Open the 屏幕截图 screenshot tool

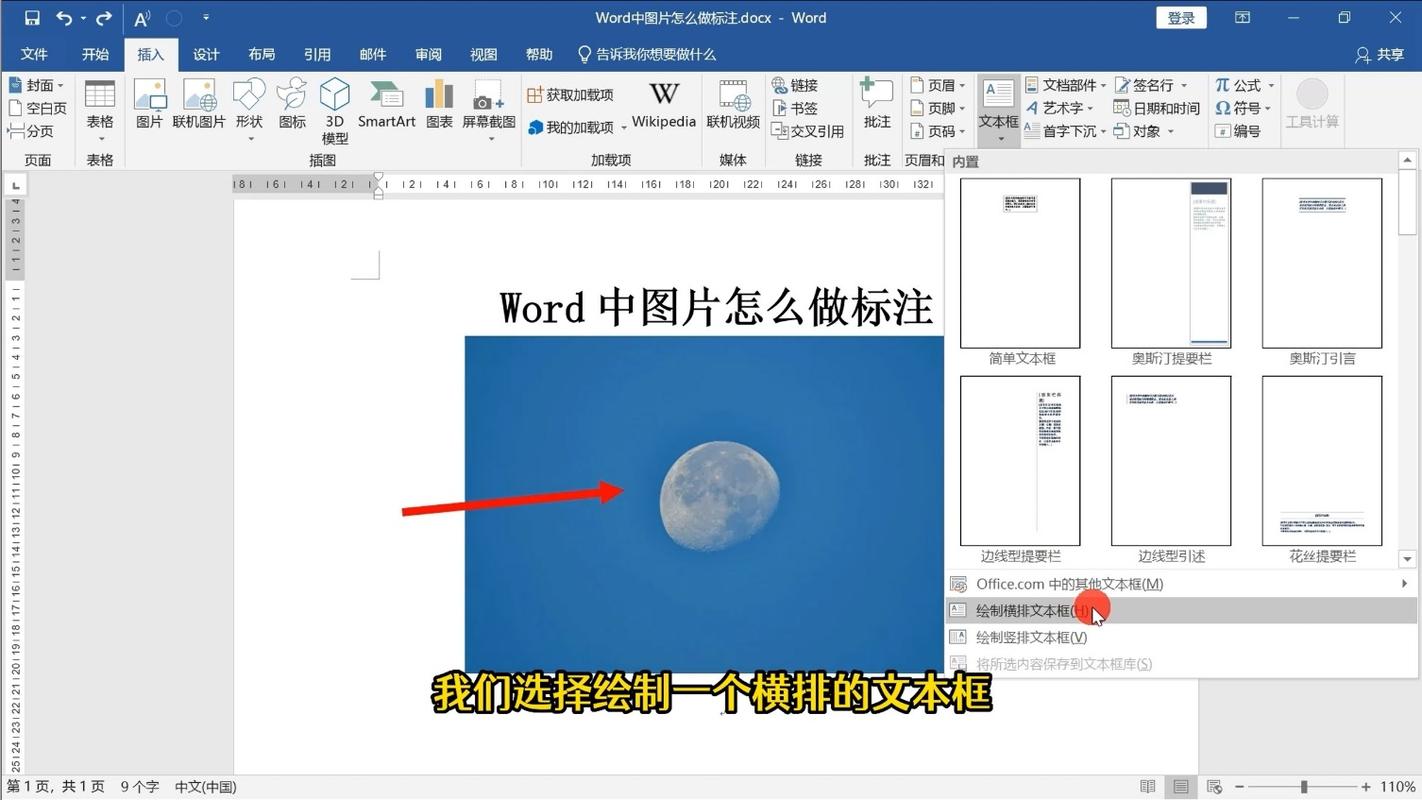[489, 110]
